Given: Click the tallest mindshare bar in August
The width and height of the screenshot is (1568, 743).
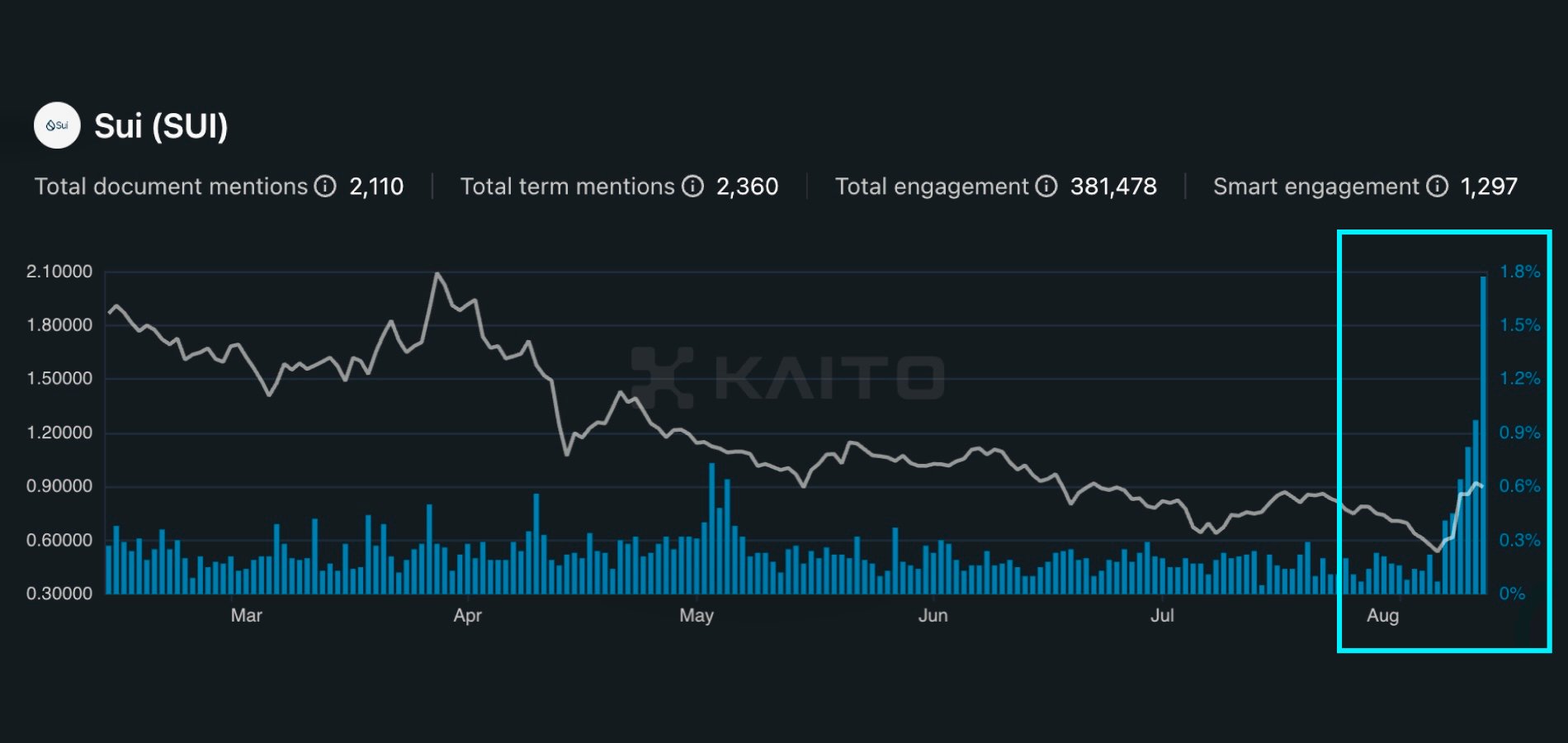Looking at the screenshot, I should click(1483, 435).
